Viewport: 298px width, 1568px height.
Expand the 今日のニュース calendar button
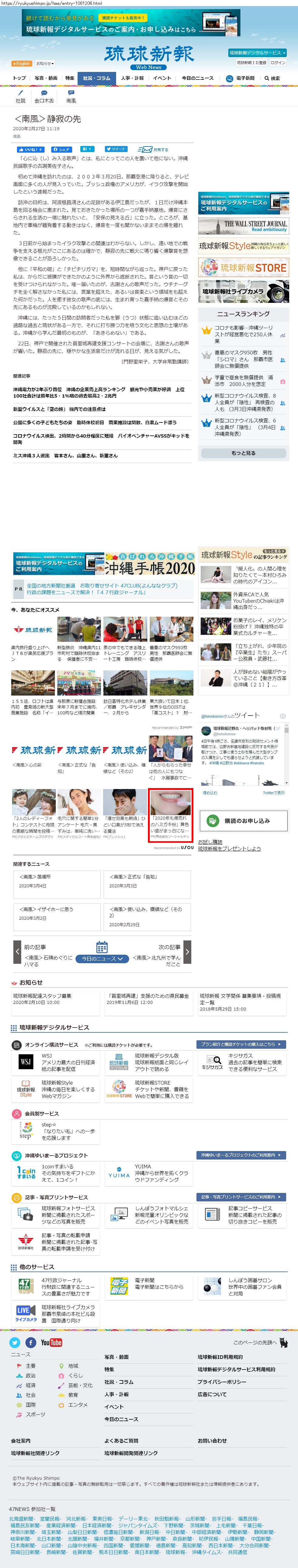click(102, 959)
